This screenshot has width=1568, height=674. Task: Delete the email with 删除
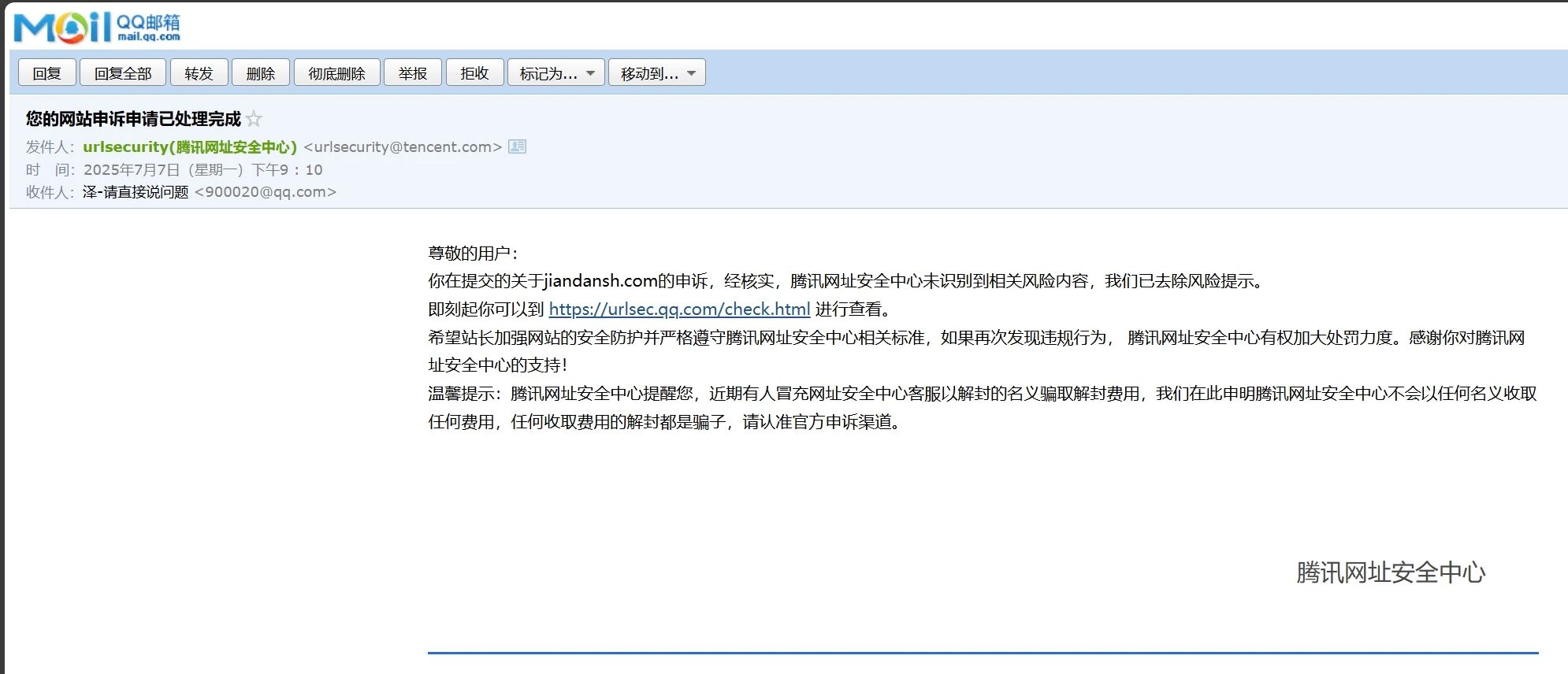(x=261, y=72)
